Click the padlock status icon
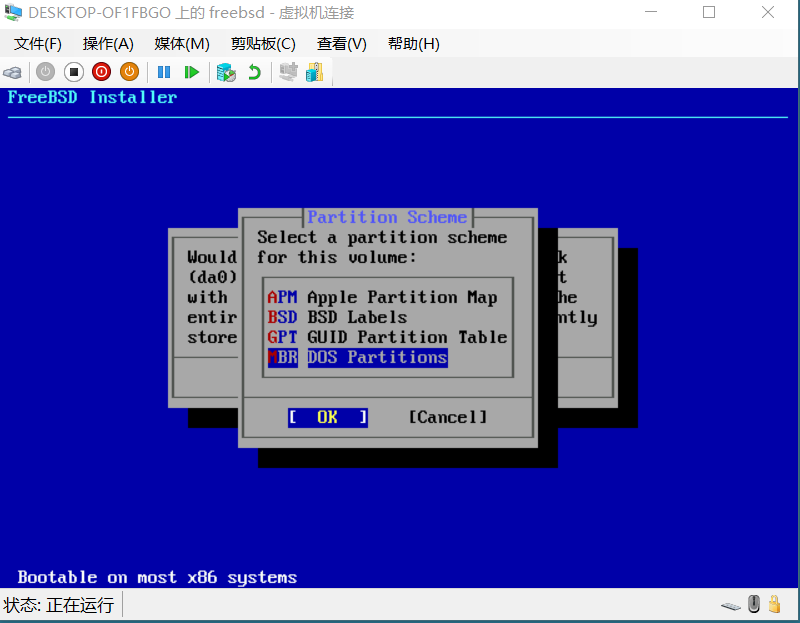Screen dimensions: 800x623 click(x=774, y=604)
